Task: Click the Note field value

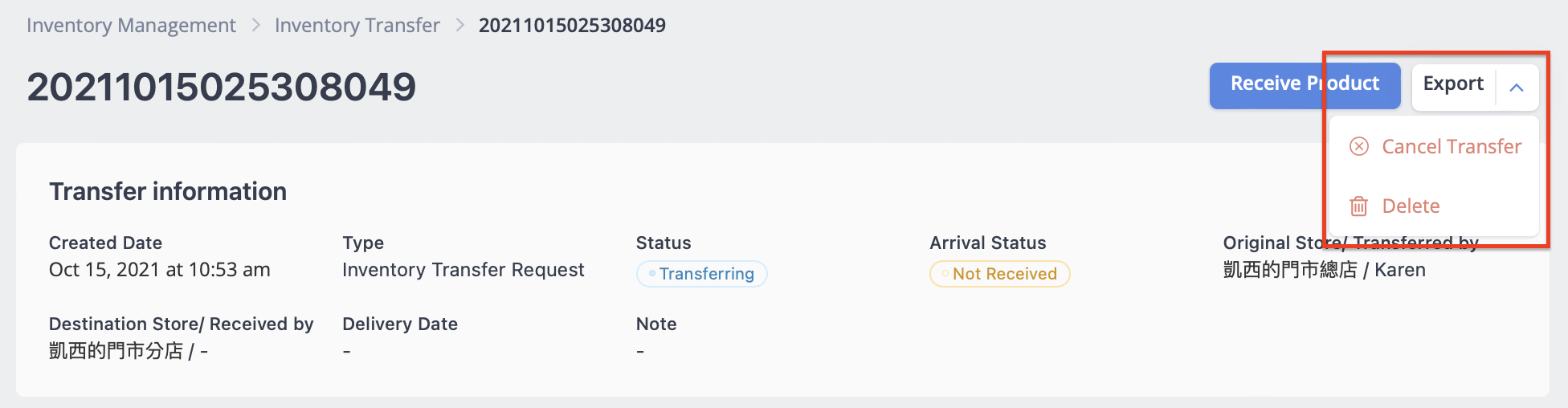Action: click(x=640, y=352)
